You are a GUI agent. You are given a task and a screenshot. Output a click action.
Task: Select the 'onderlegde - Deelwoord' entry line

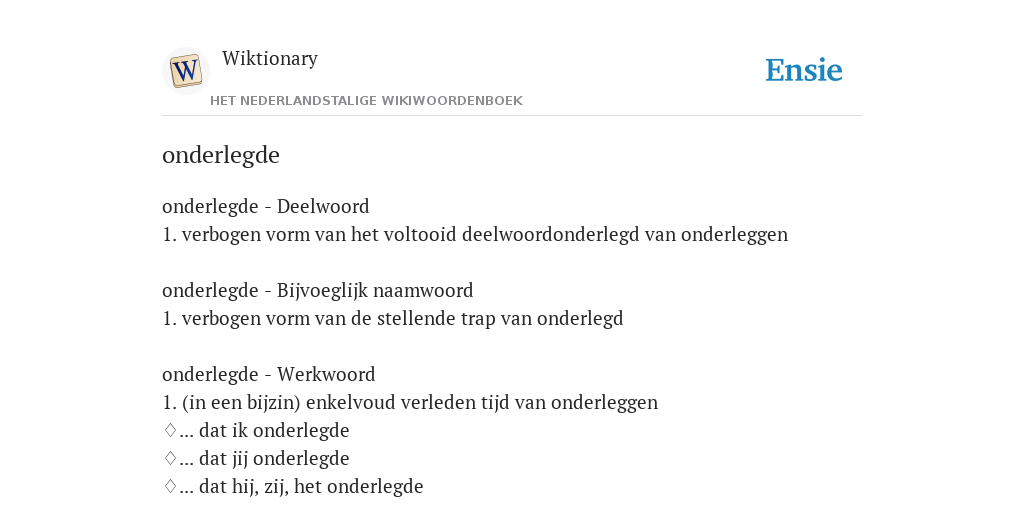(x=266, y=206)
